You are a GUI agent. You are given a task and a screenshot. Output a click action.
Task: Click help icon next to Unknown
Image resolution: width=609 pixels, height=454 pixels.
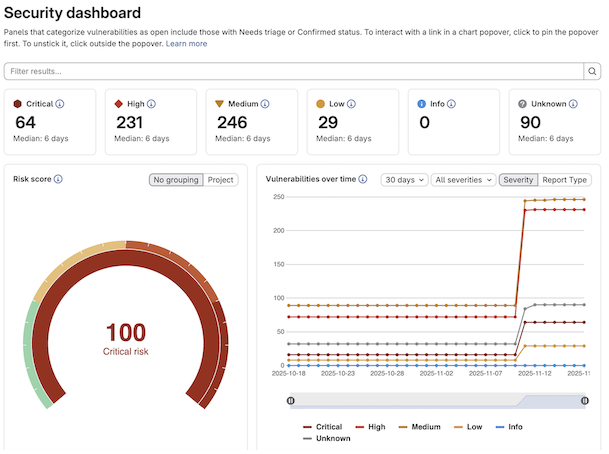[572, 103]
